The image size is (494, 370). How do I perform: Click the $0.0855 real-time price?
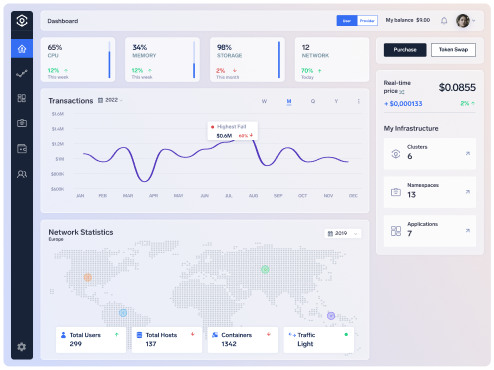457,87
